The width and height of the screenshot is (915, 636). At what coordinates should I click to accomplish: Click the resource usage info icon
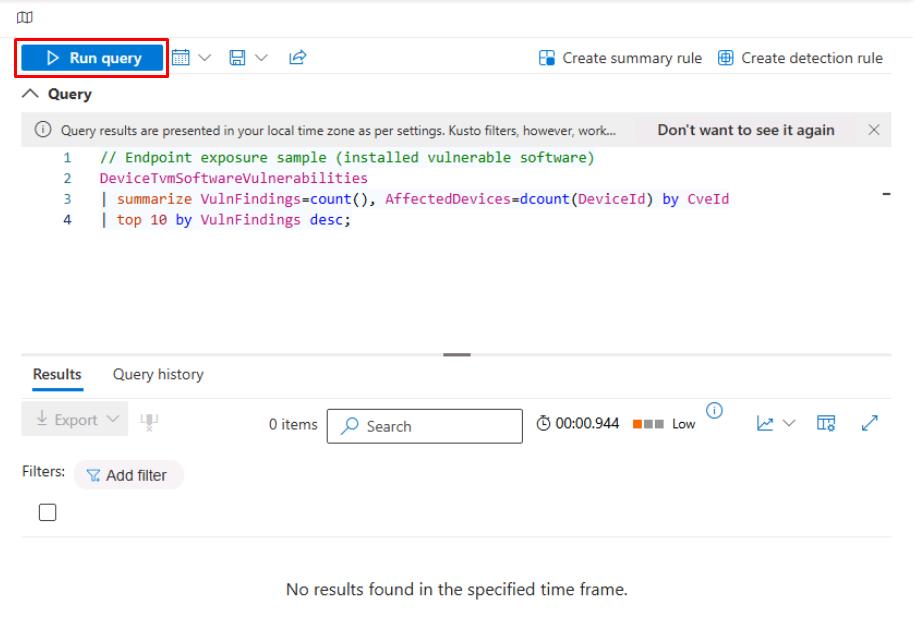714,410
